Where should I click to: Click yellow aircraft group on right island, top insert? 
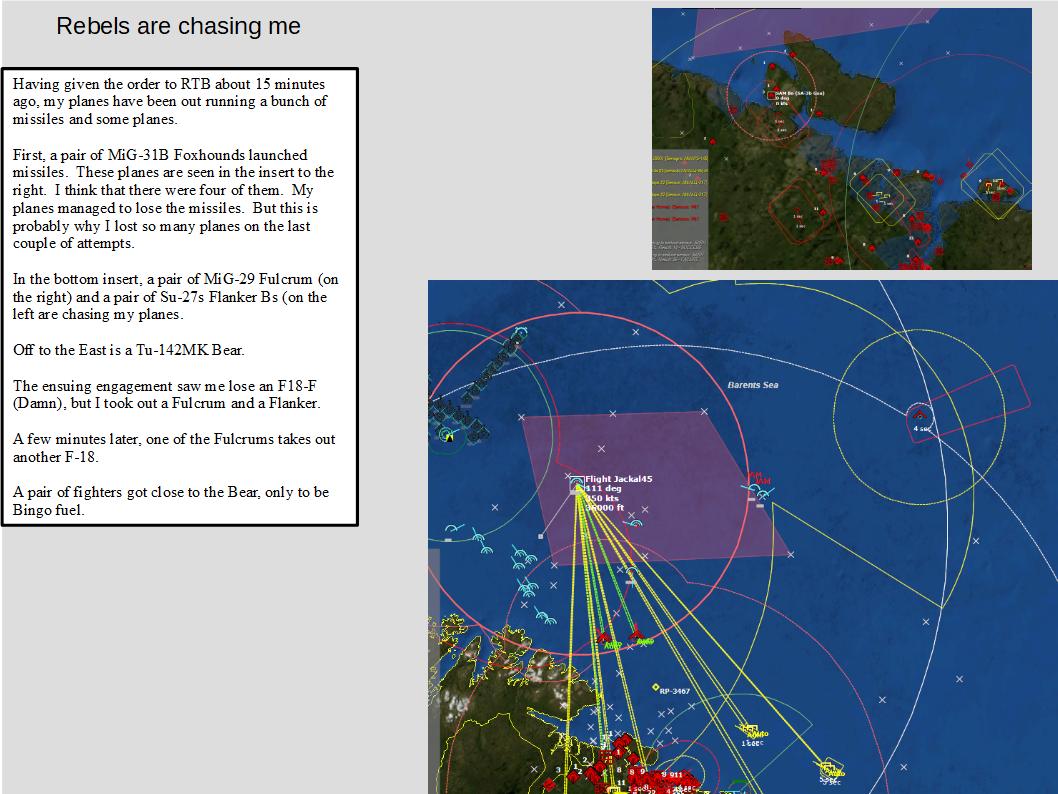[x=995, y=186]
